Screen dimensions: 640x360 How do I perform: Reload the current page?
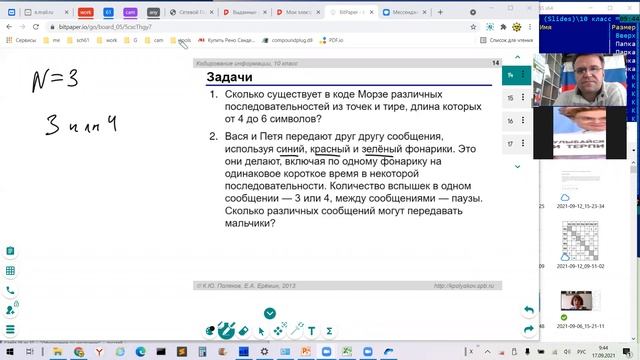36,27
